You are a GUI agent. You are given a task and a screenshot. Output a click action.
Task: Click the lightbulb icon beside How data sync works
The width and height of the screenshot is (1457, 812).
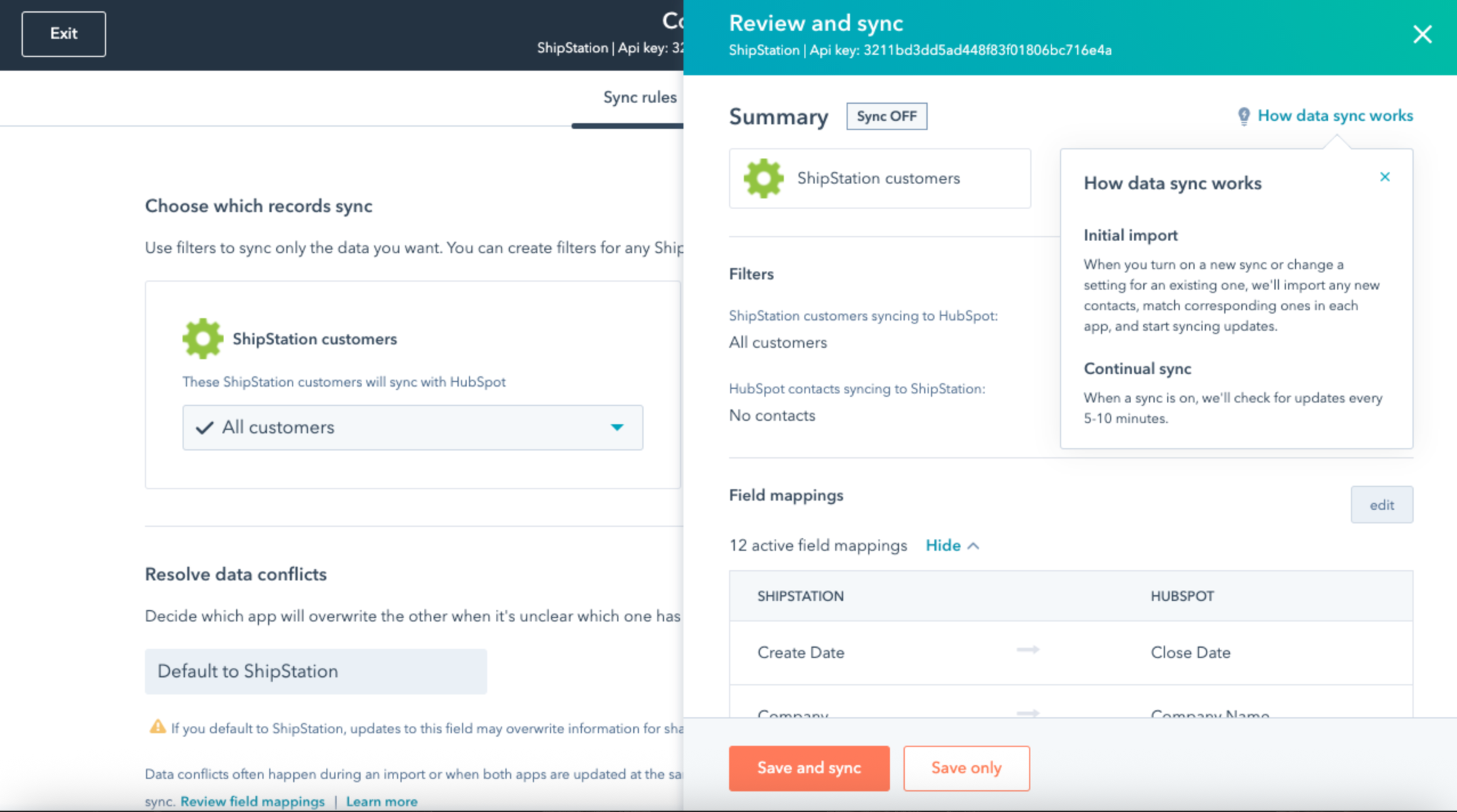coord(1244,116)
